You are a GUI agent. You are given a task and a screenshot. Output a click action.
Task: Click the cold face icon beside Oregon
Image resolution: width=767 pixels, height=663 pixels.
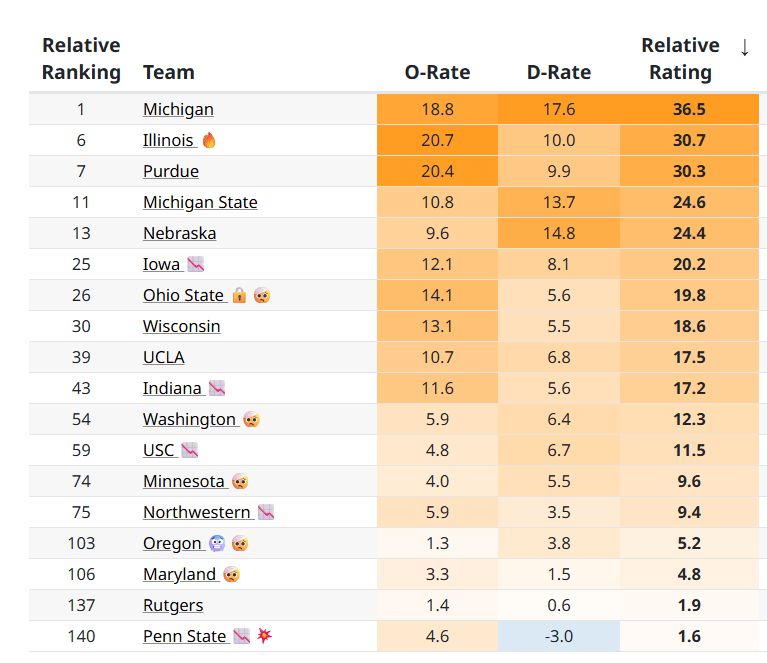coord(217,543)
